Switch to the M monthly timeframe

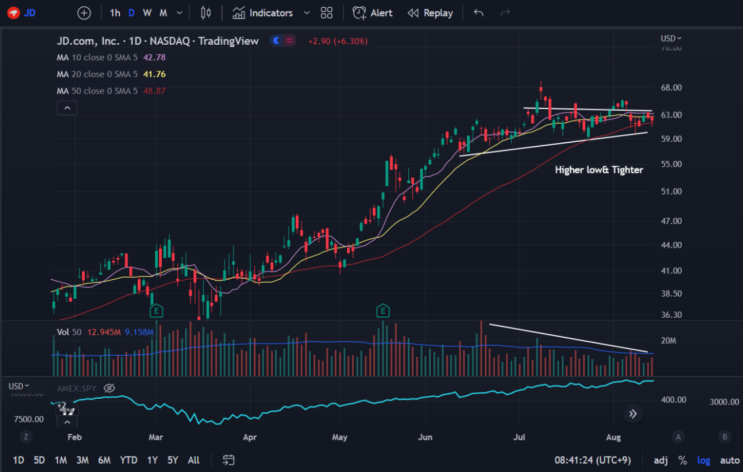click(163, 13)
